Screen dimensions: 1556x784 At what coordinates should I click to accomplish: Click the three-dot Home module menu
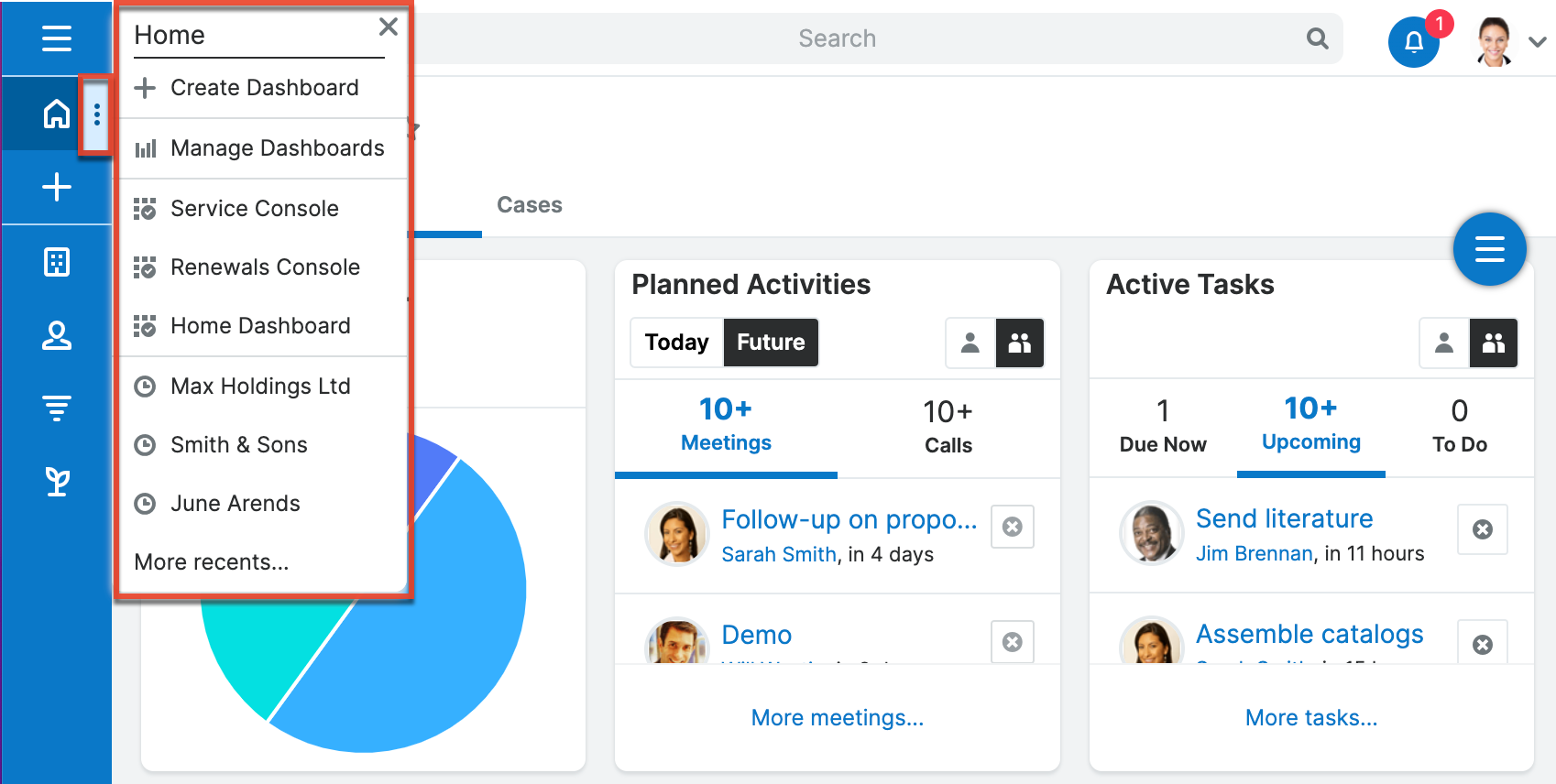[97, 114]
